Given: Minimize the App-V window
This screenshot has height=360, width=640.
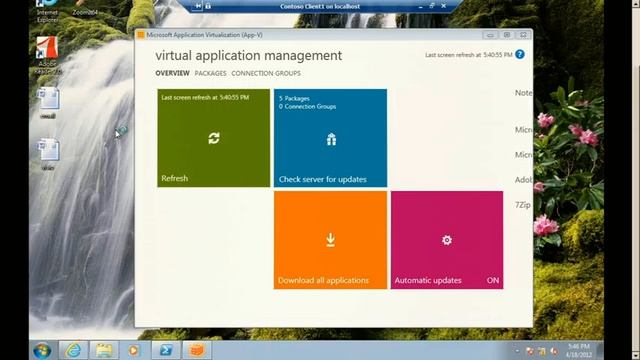Looking at the screenshot, I should click(x=490, y=35).
